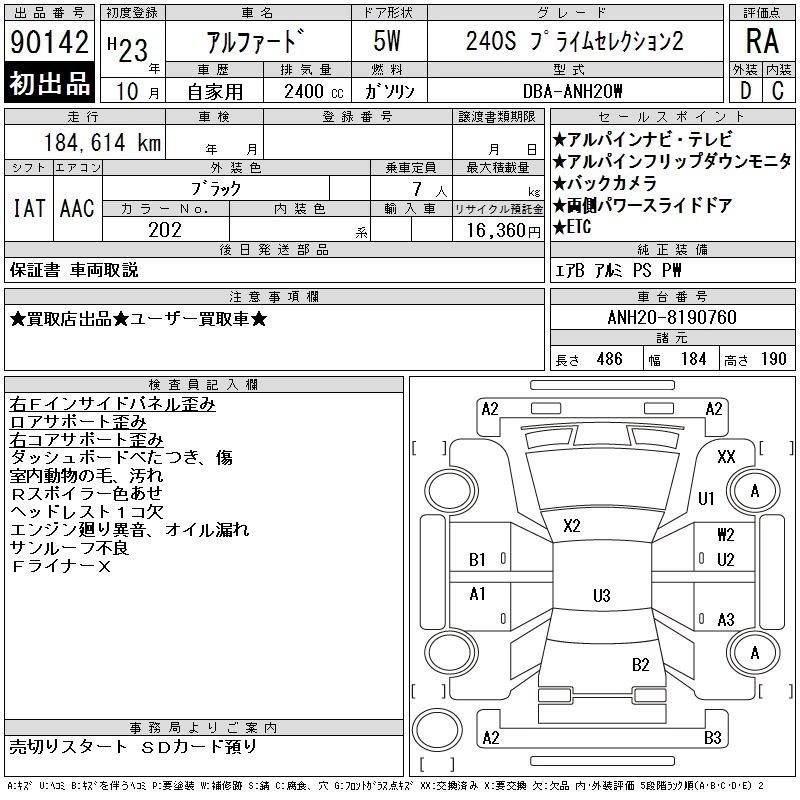The image size is (800, 800).
Task: Select the RA evaluation score
Action: tap(762, 42)
